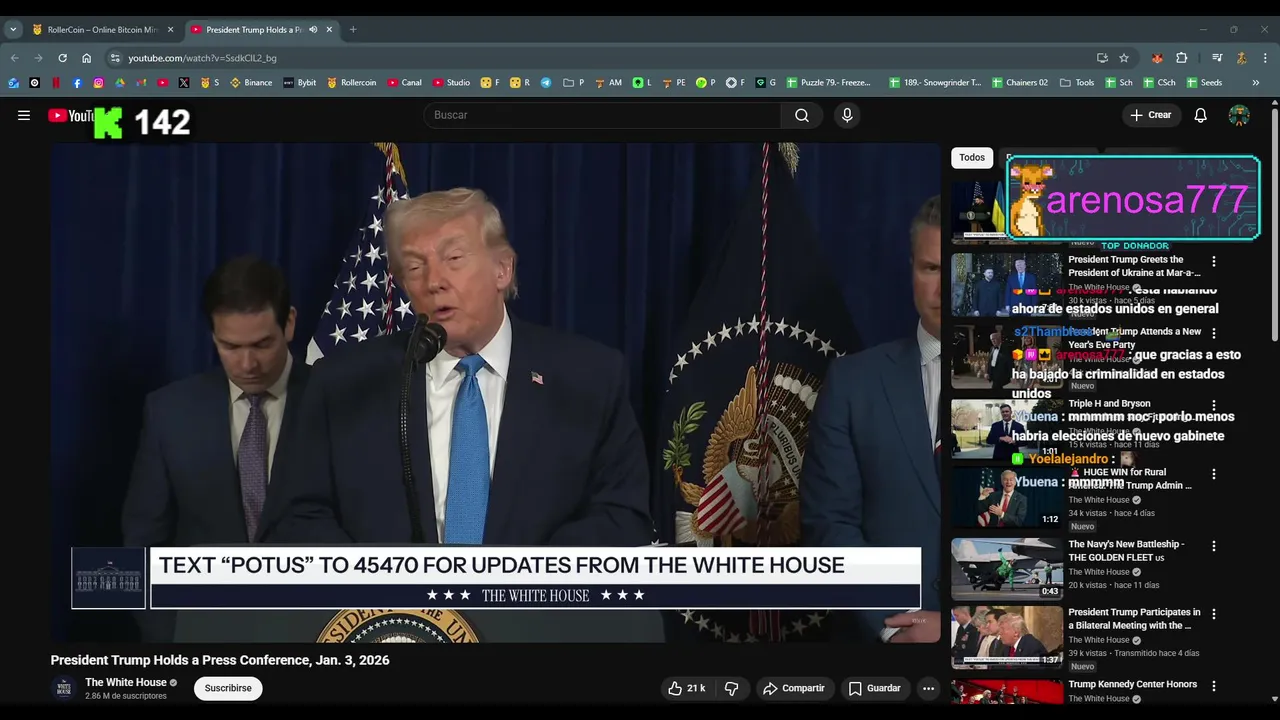The image size is (1280, 720).
Task: Start voice search with the microphone icon
Action: tap(847, 115)
